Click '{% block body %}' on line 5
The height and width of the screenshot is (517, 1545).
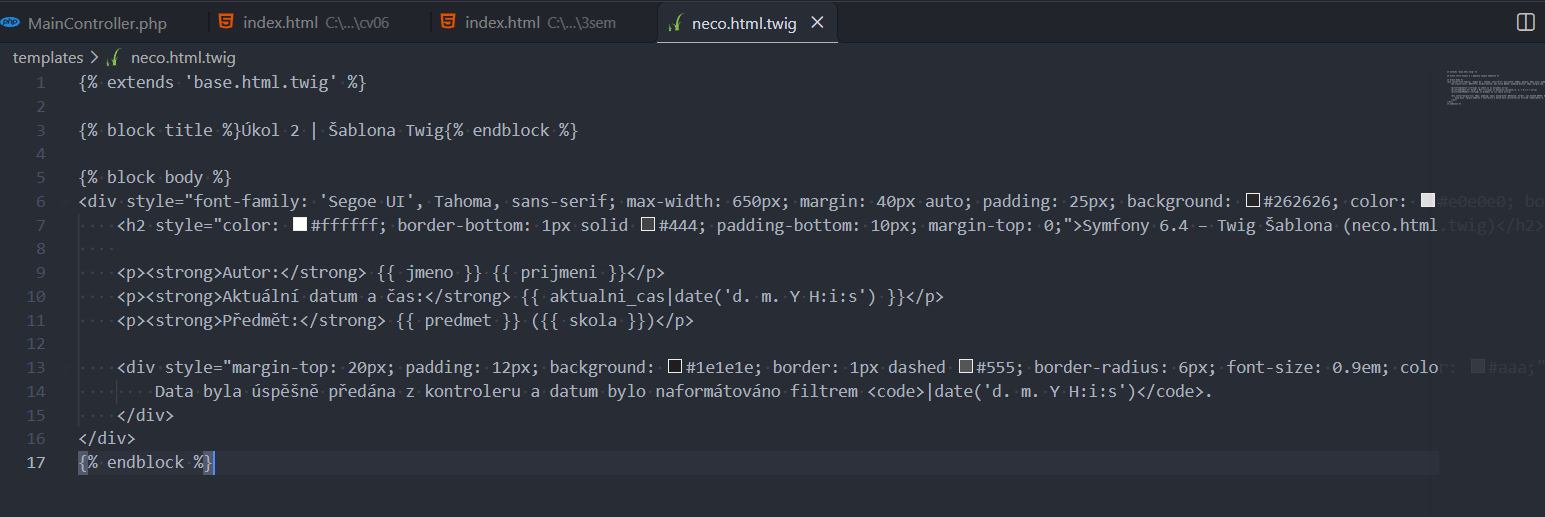(155, 177)
